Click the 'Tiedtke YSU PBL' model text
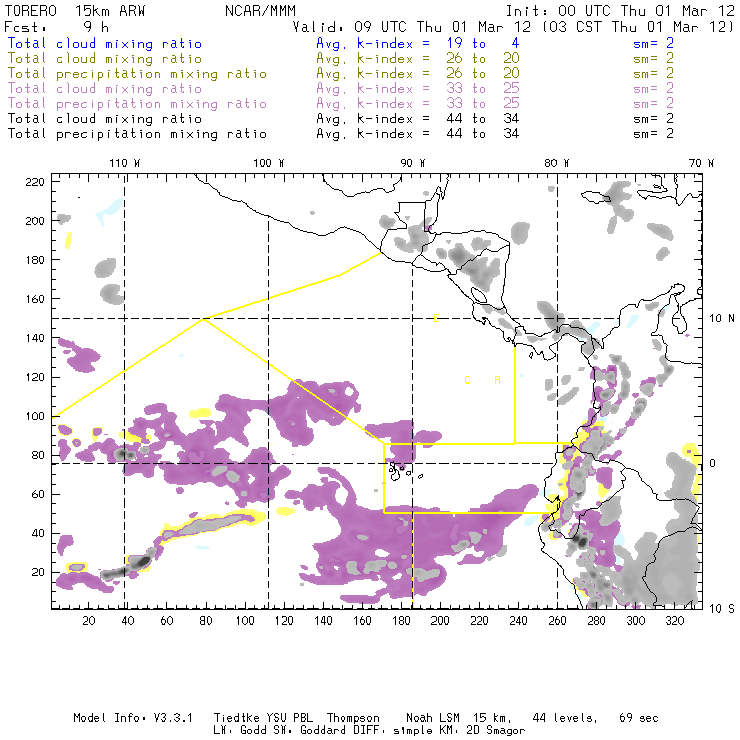This screenshot has width=740, height=740. tap(263, 718)
